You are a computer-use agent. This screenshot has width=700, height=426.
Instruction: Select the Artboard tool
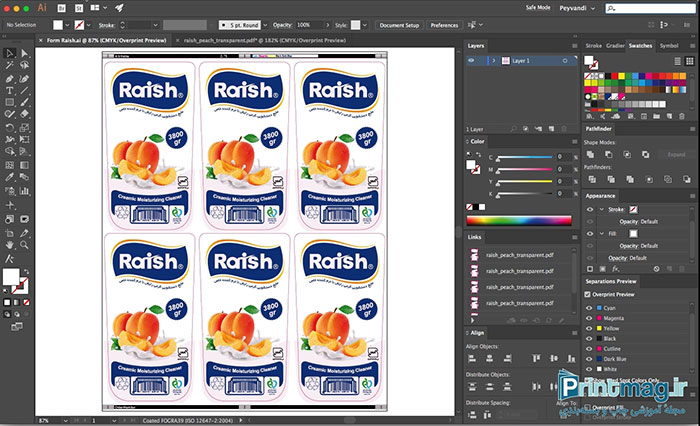(x=9, y=233)
